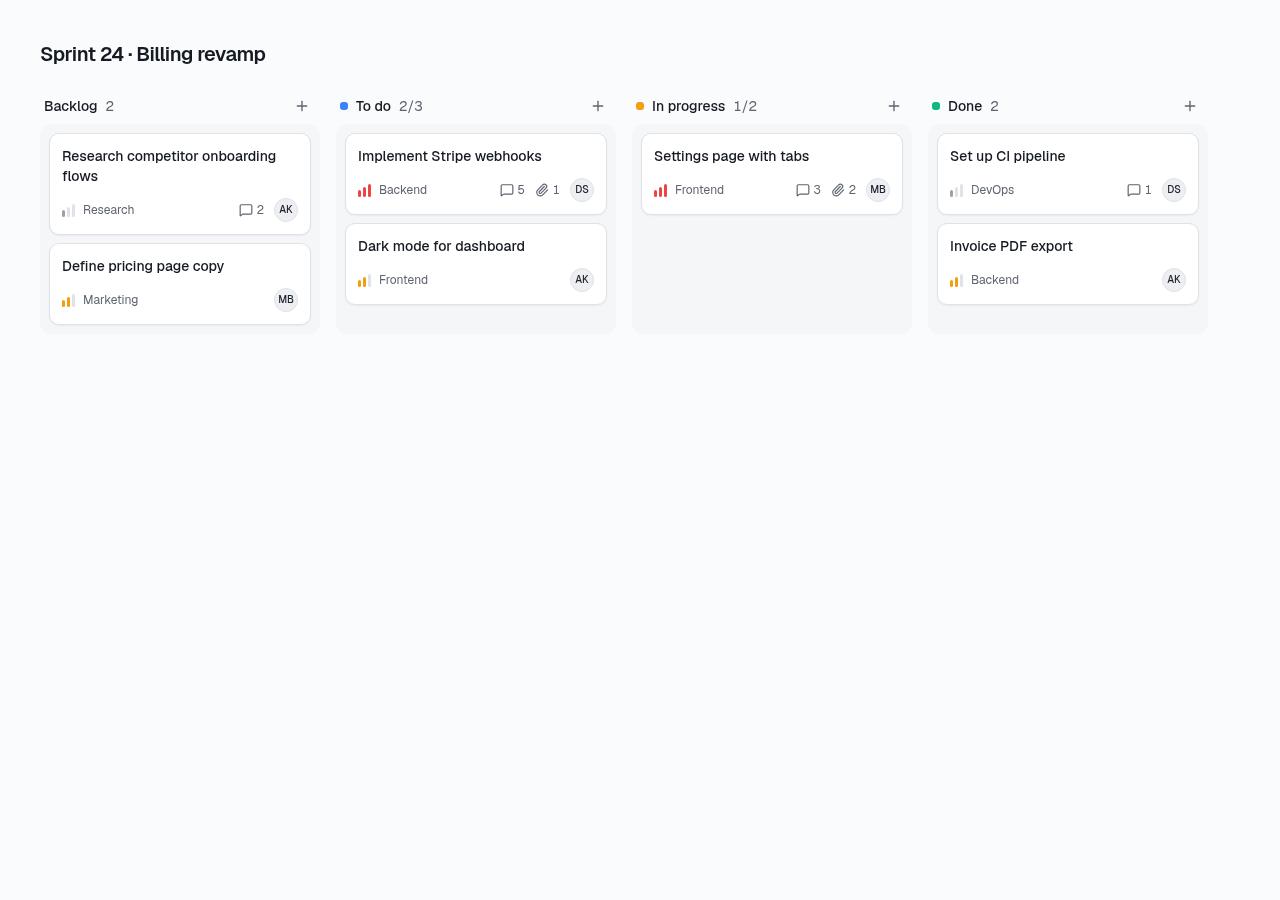Click MB avatar on Define pricing page copy

tap(286, 300)
